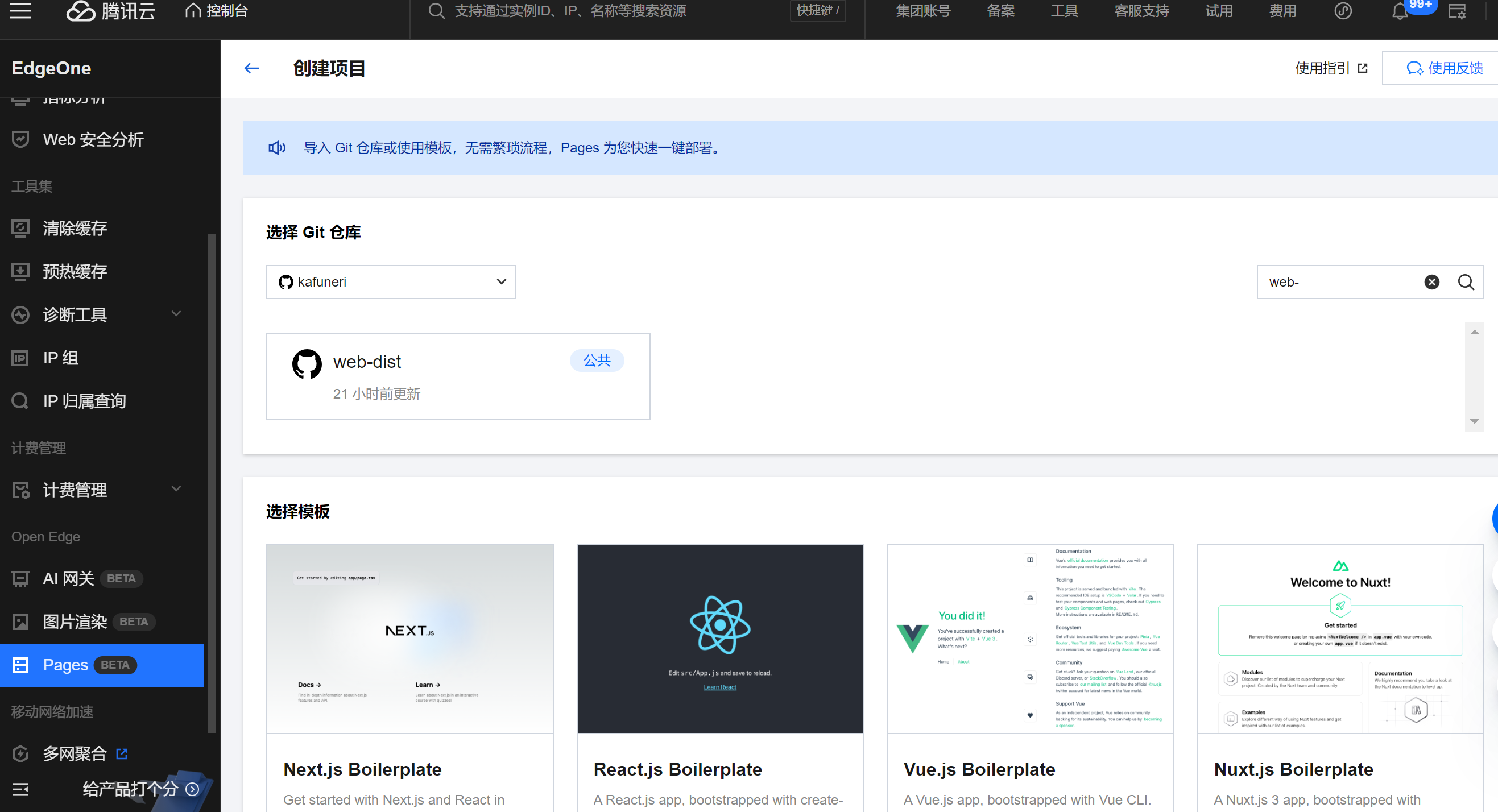The image size is (1498, 812).
Task: Open the 试用 menu
Action: click(1219, 10)
